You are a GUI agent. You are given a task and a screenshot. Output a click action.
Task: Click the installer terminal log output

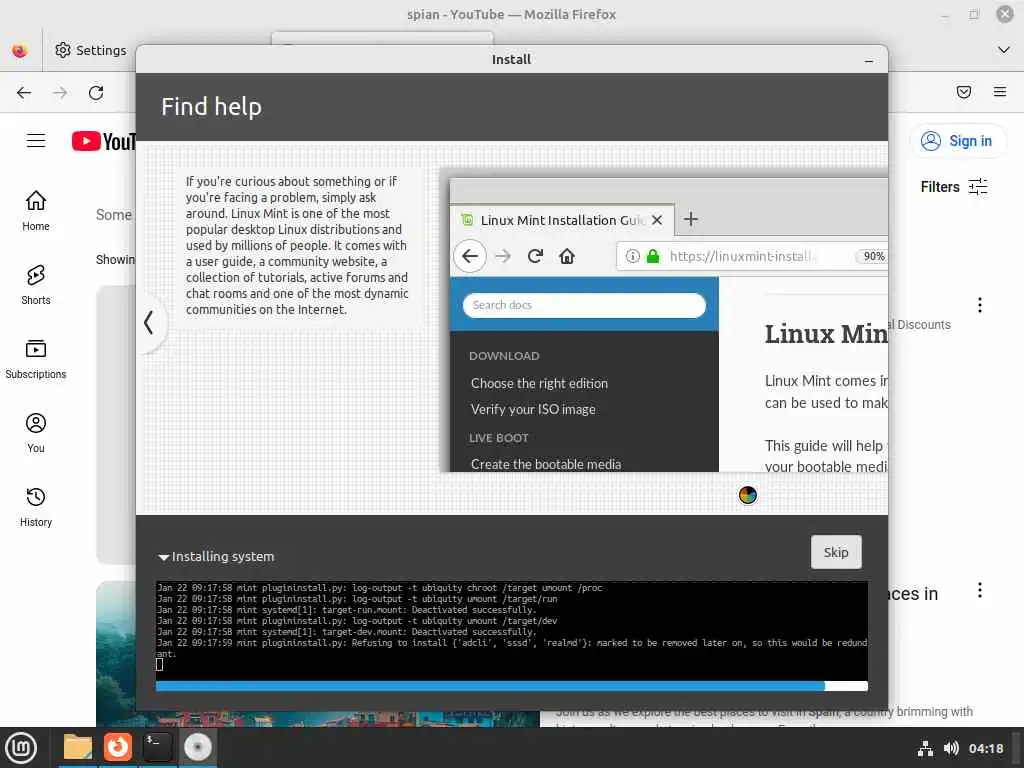tap(511, 630)
